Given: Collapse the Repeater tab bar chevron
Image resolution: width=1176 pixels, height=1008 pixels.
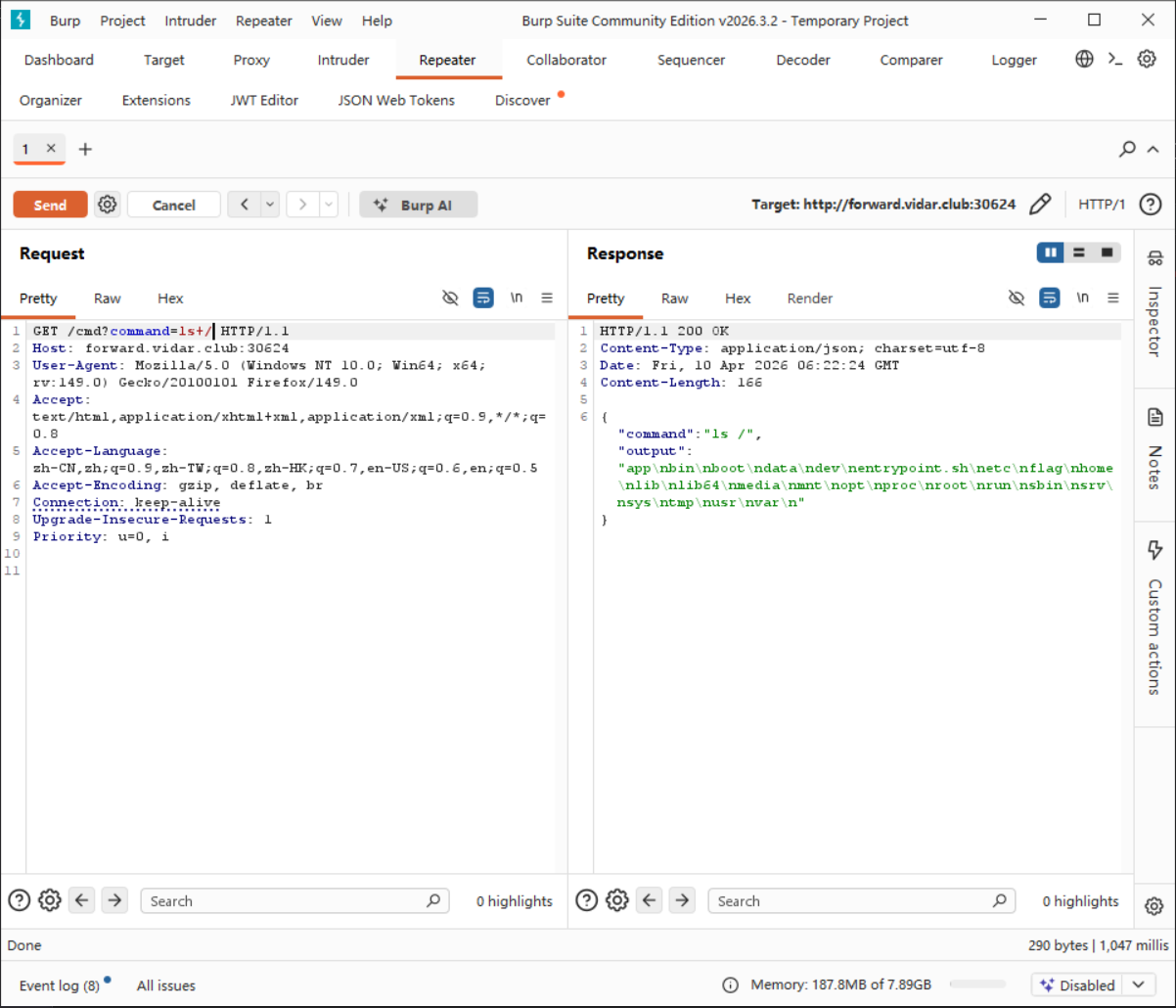Looking at the screenshot, I should tap(1153, 150).
